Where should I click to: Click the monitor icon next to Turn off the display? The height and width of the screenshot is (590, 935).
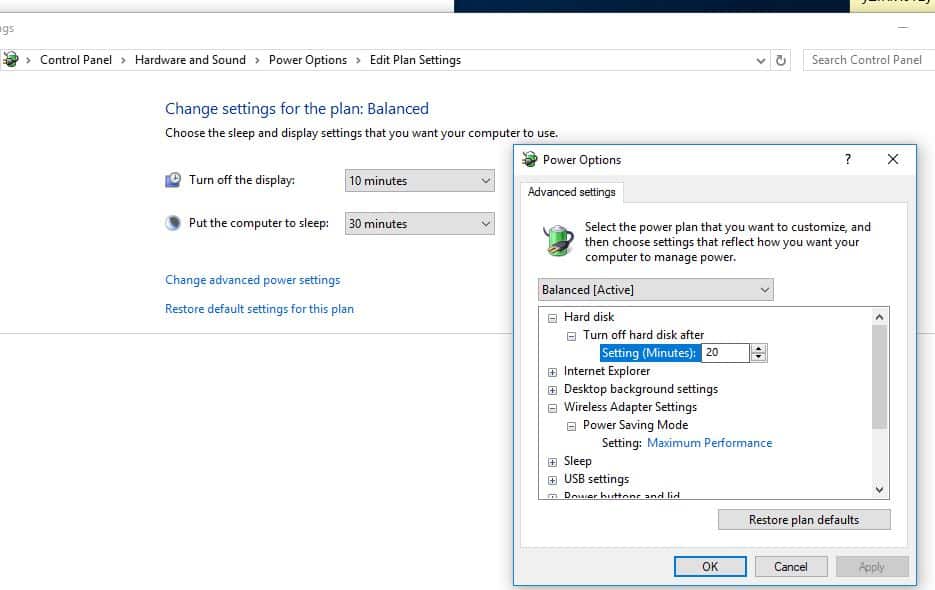point(174,180)
